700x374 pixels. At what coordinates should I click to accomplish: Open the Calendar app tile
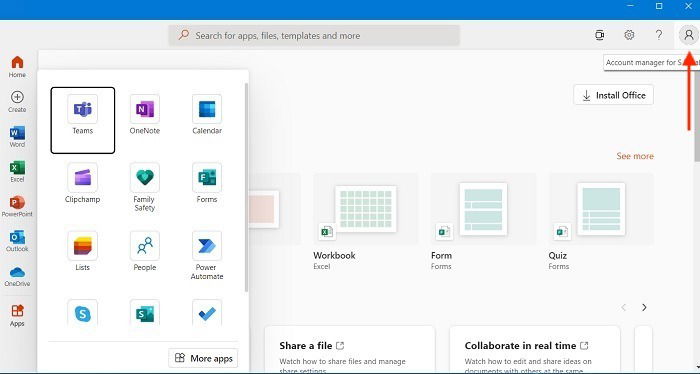pos(207,115)
